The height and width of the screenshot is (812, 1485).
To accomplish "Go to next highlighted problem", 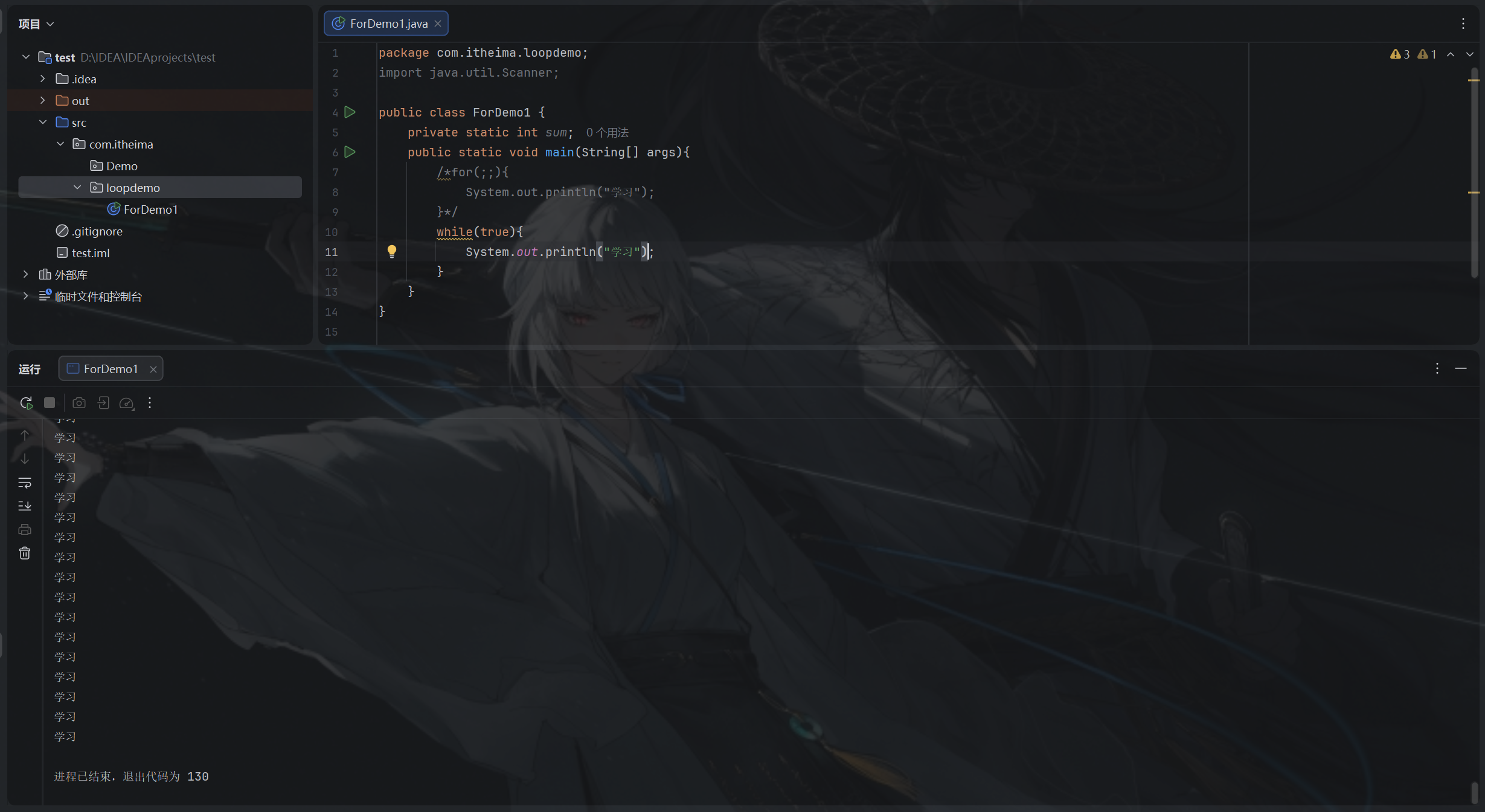I will coord(1470,54).
